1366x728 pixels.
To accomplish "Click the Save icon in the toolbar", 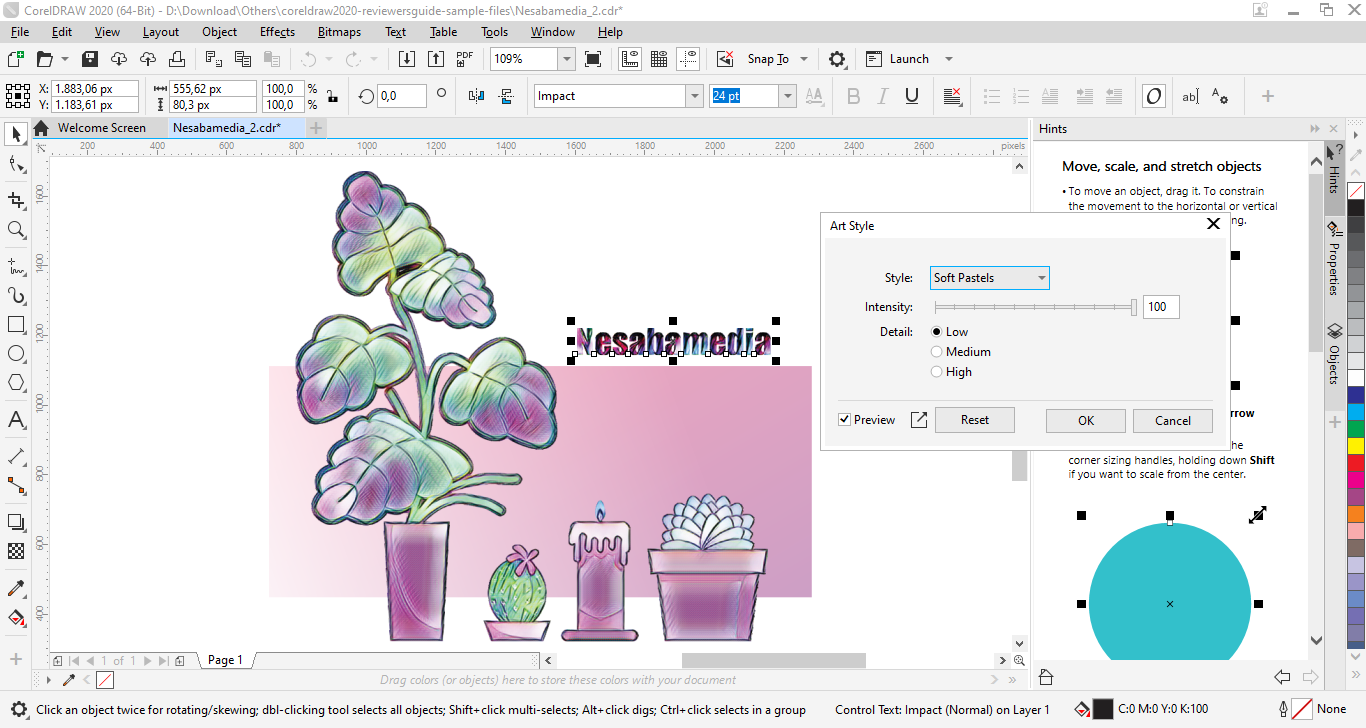I will tap(89, 59).
